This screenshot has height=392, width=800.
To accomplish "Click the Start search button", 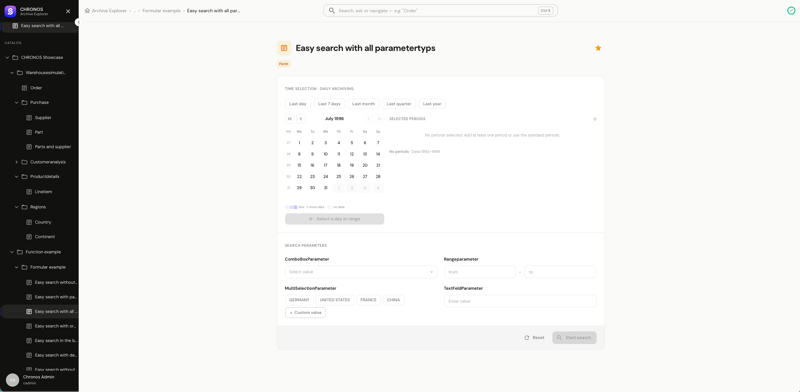I will pyautogui.click(x=574, y=338).
